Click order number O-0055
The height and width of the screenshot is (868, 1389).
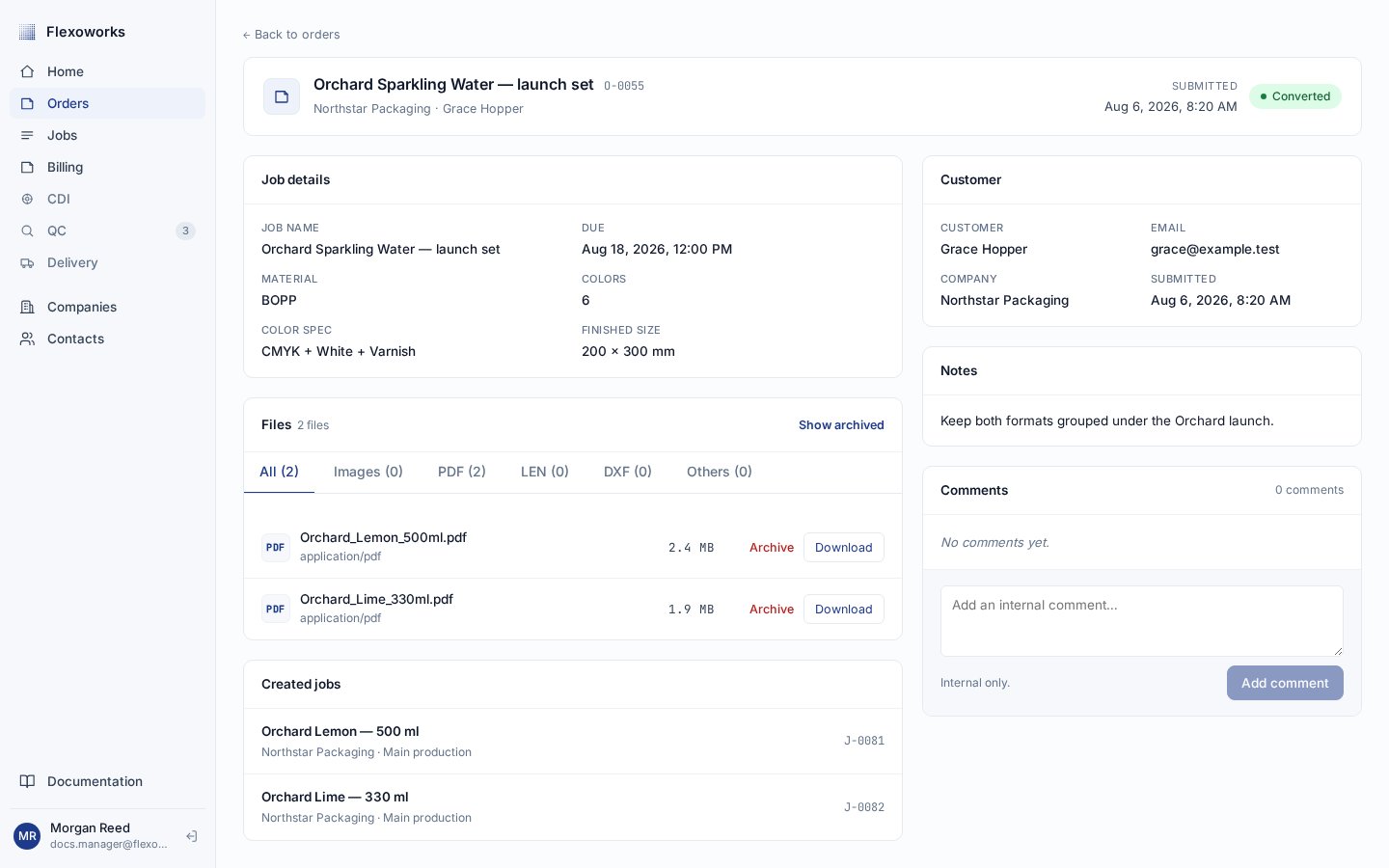(624, 86)
